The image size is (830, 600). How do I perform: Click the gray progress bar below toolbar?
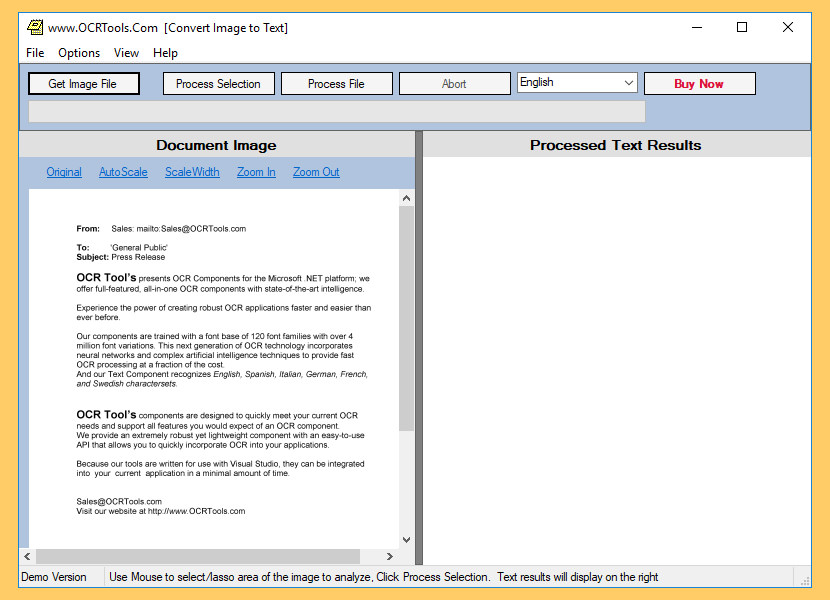coord(337,112)
